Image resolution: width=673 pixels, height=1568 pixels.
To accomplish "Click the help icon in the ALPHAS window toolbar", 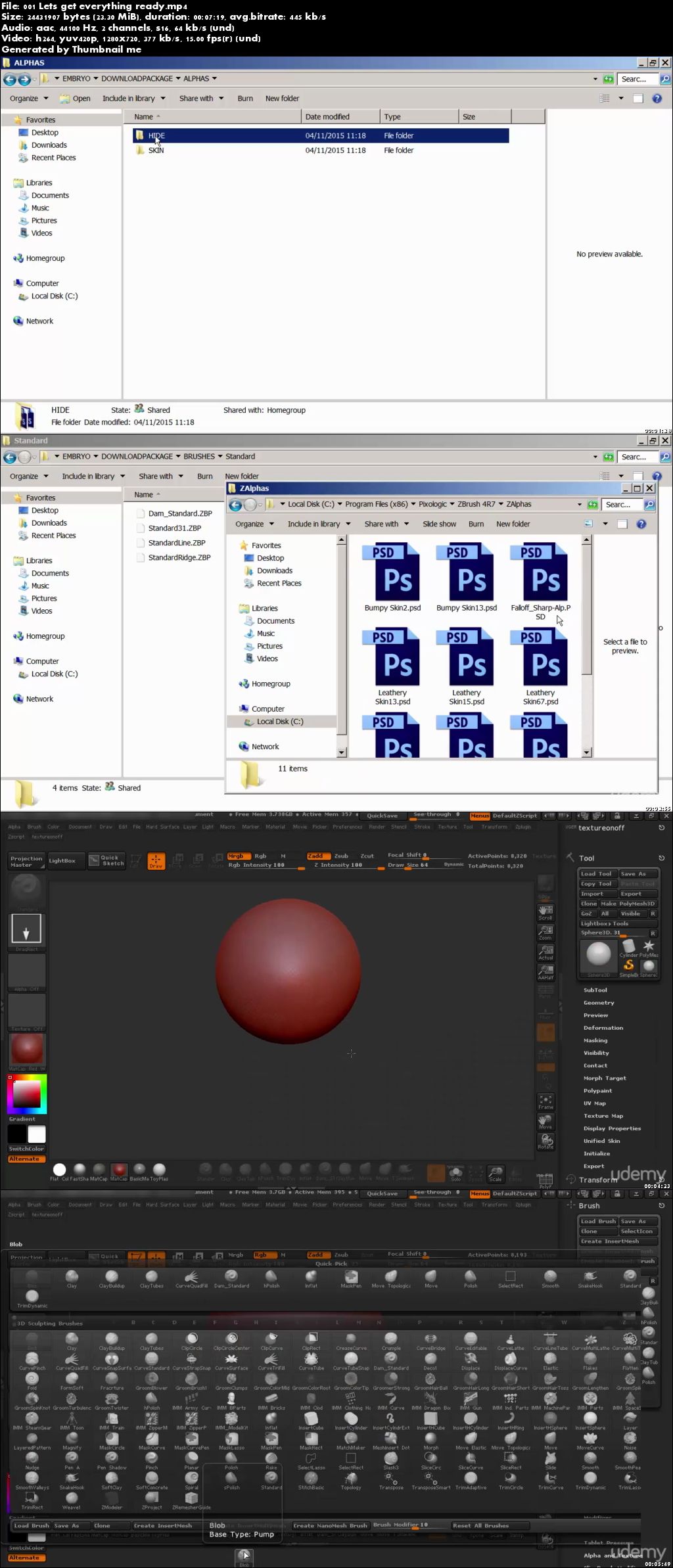I will (657, 99).
